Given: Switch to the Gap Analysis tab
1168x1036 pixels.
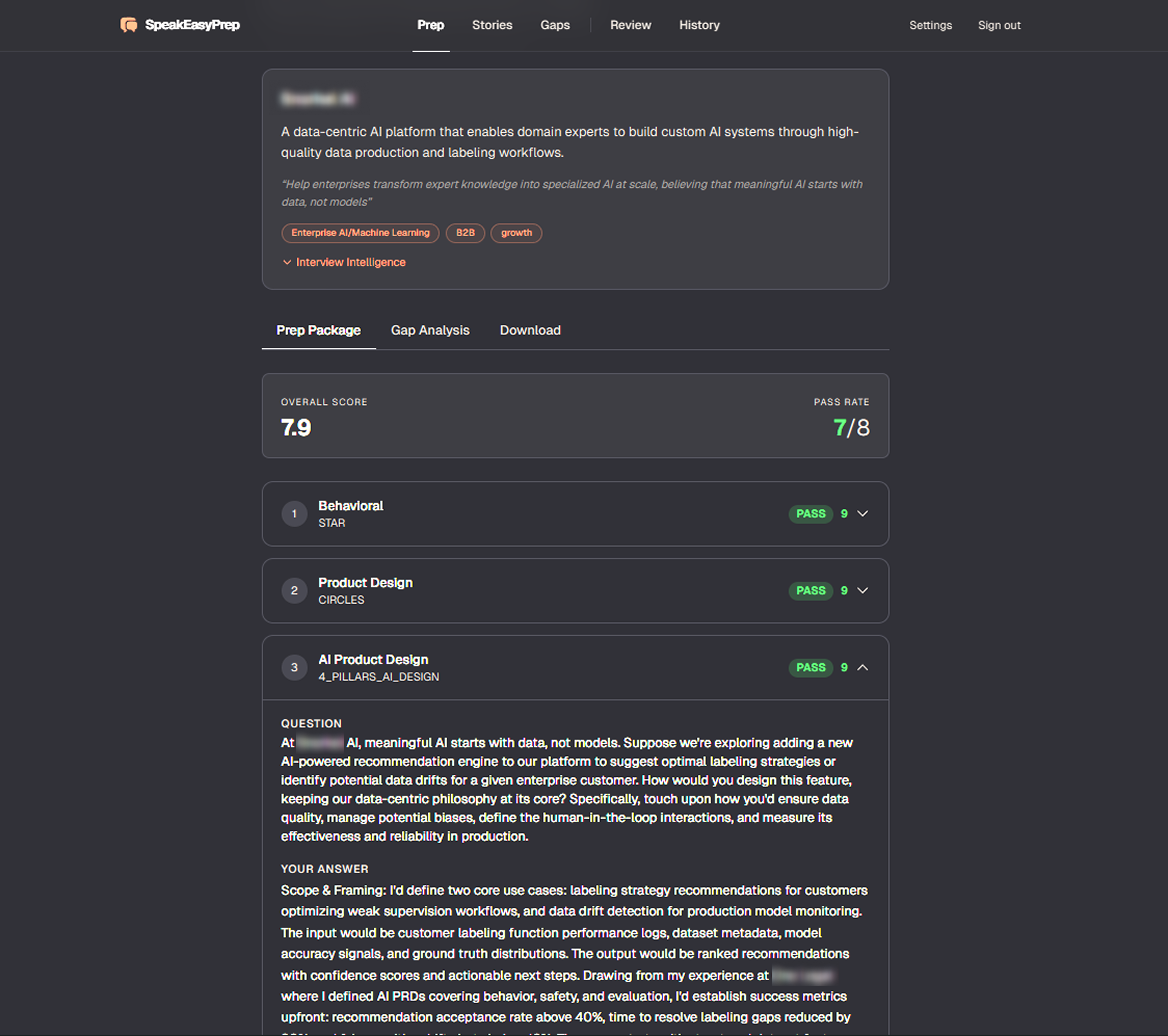Looking at the screenshot, I should click(x=430, y=330).
